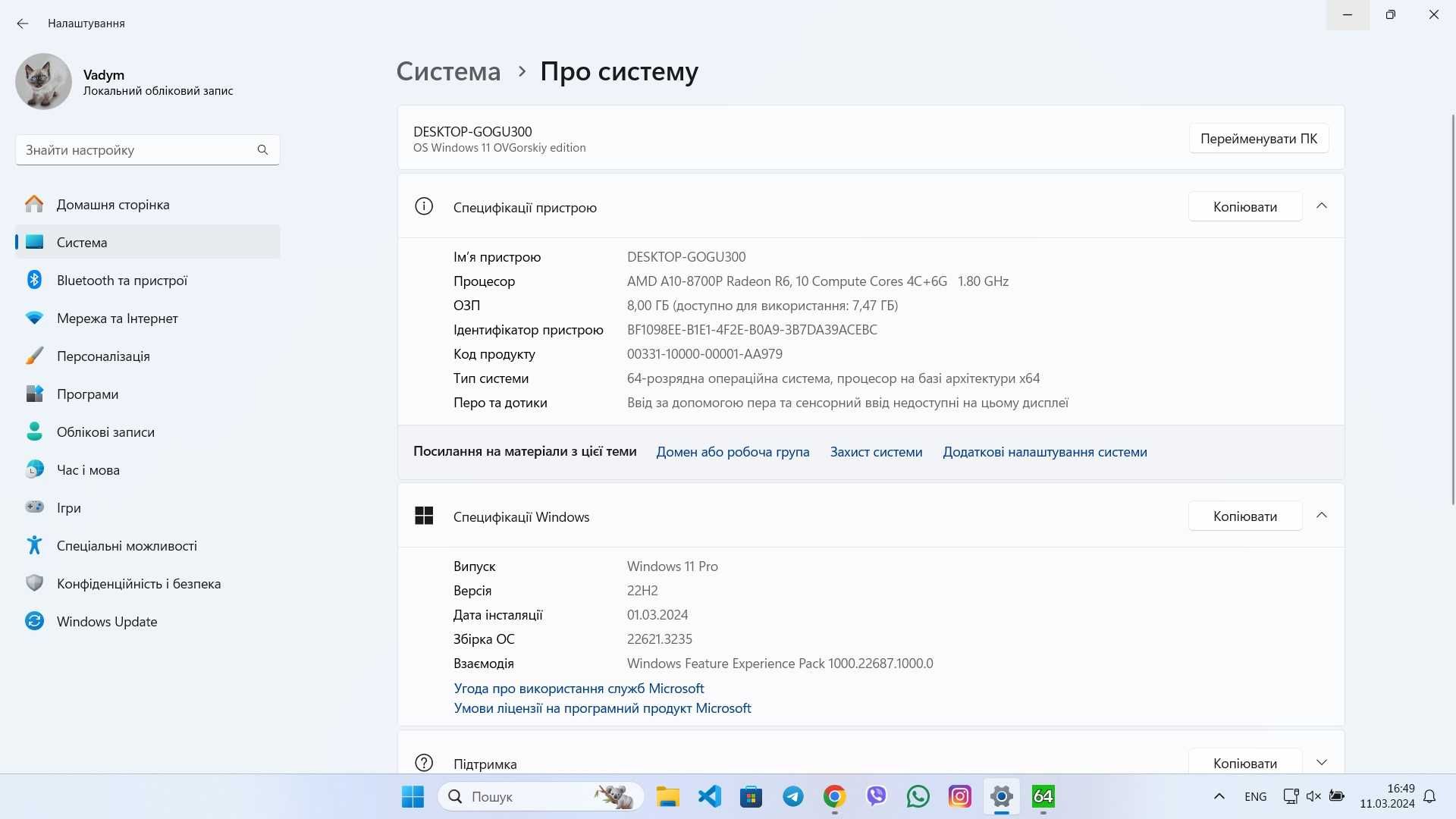Open Google Chrome from taskbar
The width and height of the screenshot is (1456, 819).
[x=835, y=796]
